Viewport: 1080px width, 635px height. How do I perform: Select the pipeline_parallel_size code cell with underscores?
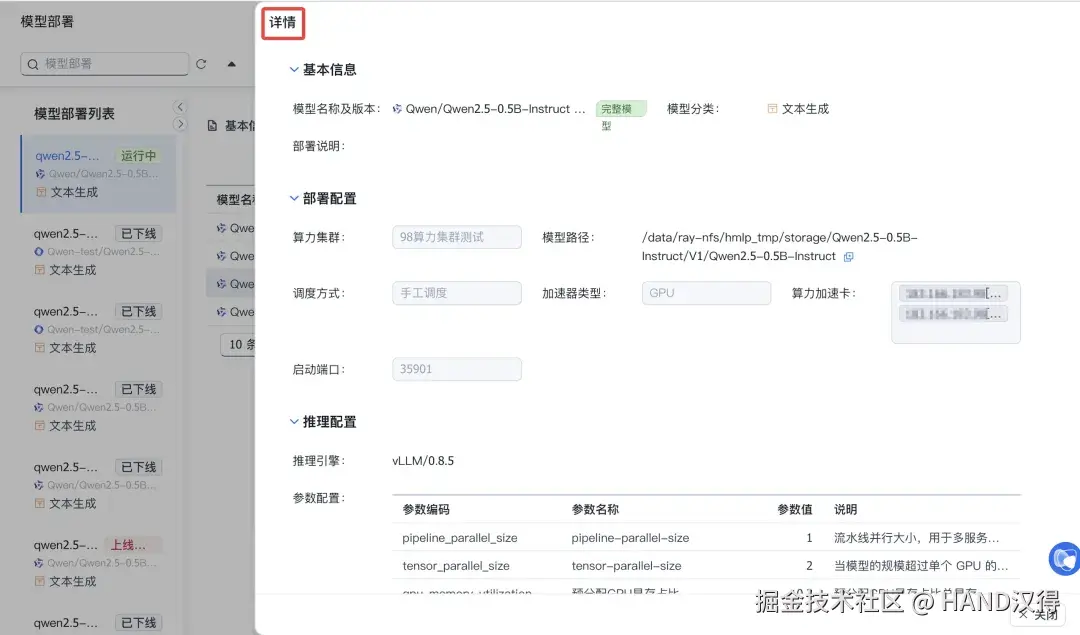coord(459,538)
